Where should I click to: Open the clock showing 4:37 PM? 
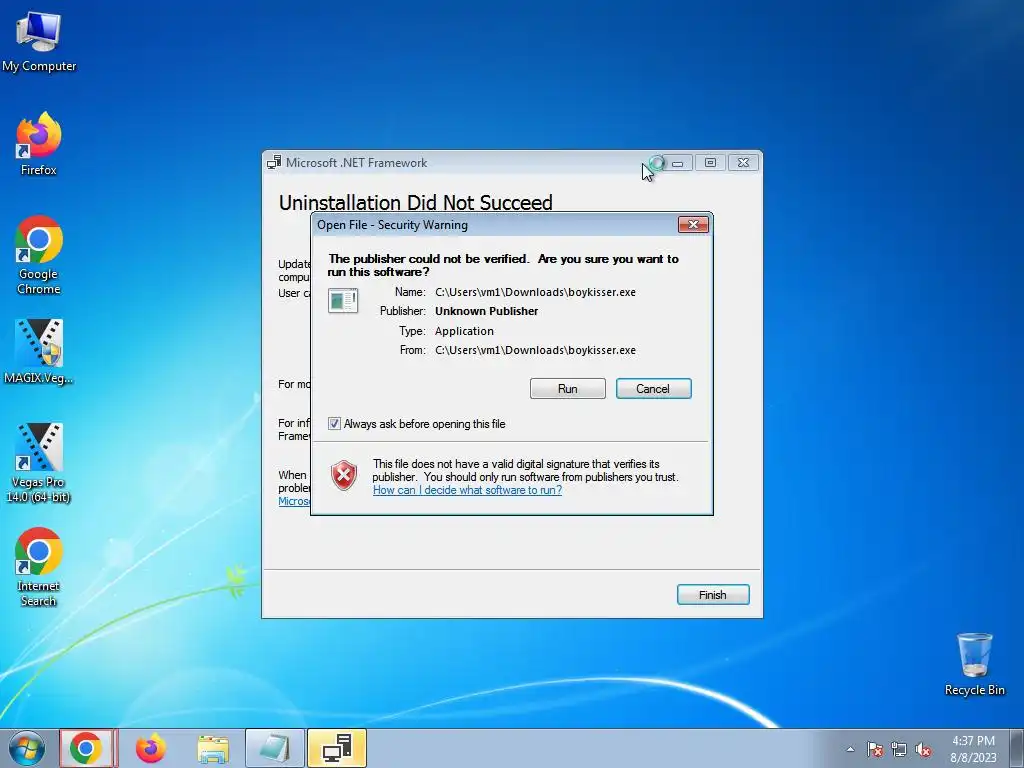point(973,749)
